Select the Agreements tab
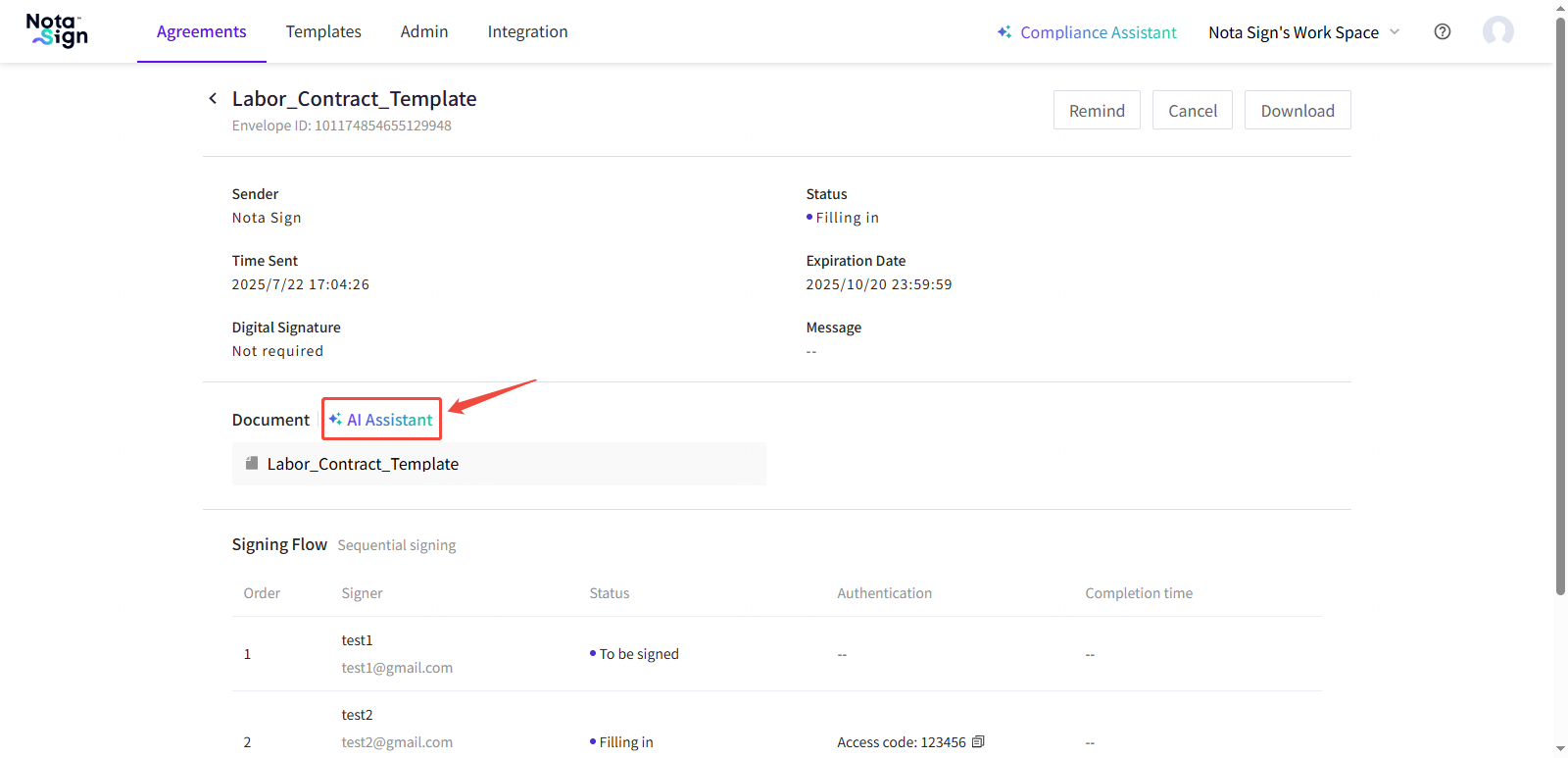 click(x=202, y=31)
